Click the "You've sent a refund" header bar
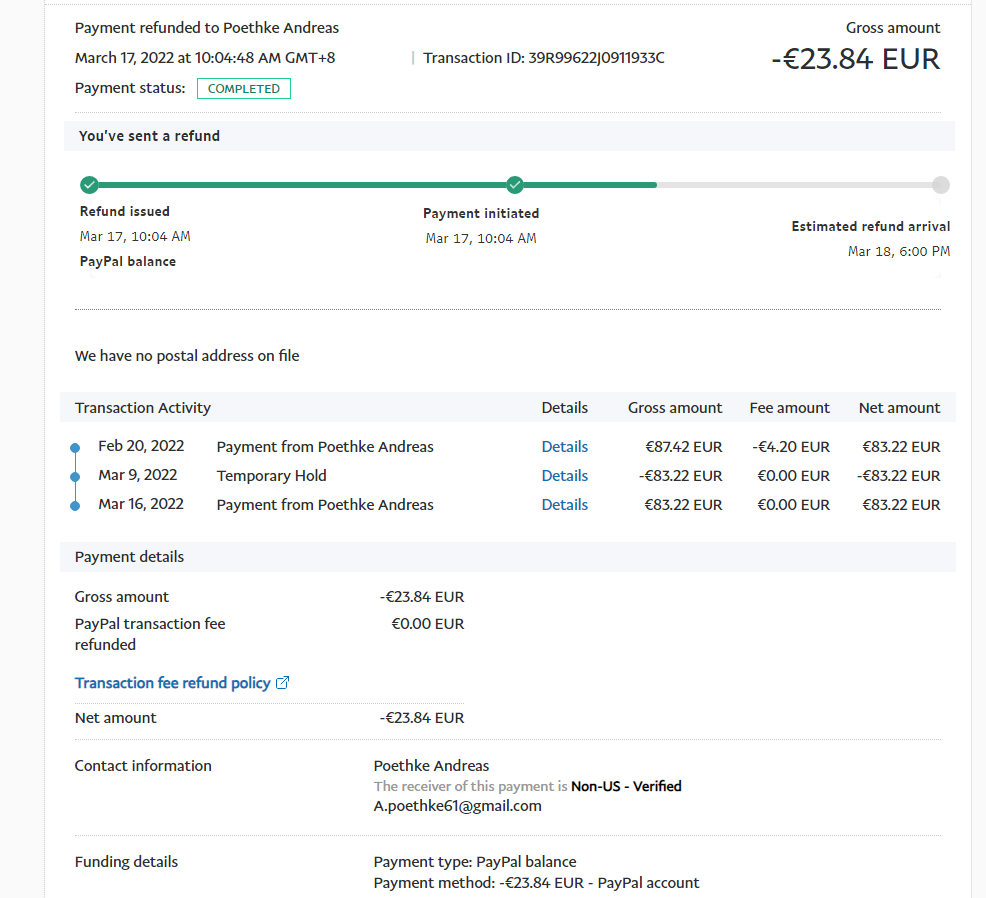This screenshot has width=986, height=898. click(508, 136)
